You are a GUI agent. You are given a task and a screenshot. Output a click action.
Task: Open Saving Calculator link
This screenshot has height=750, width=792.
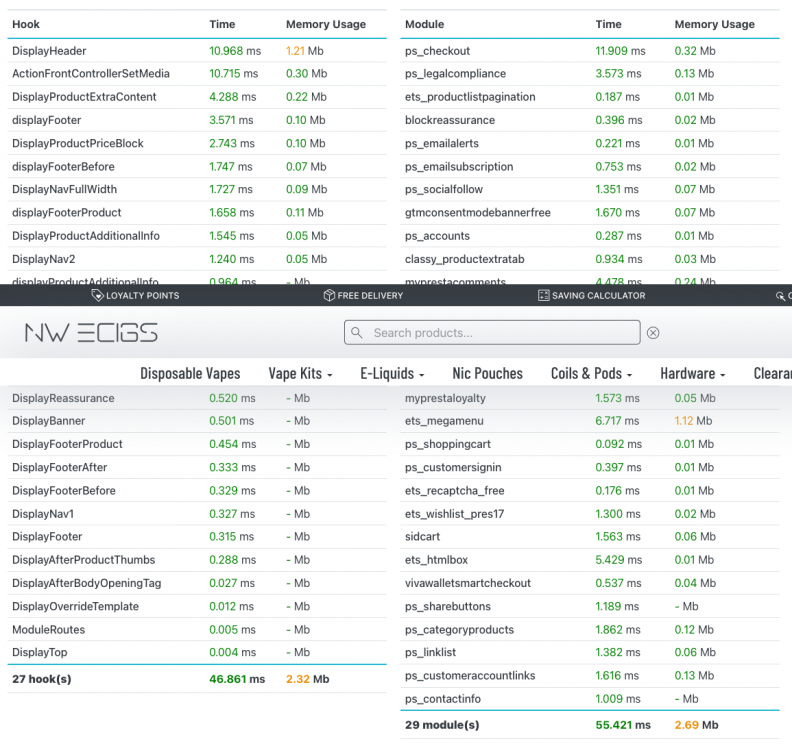(591, 295)
